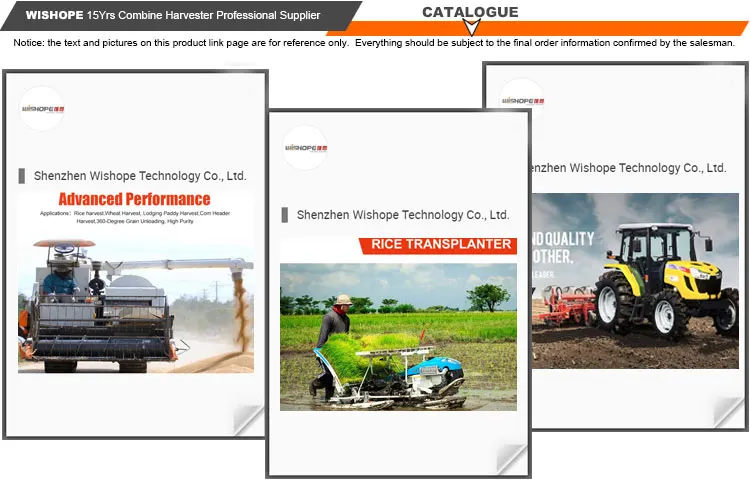Click 'Shenzhen Wishope Technology Co., Ltd.' on harvester catalogue
The image size is (750, 500).
click(140, 176)
